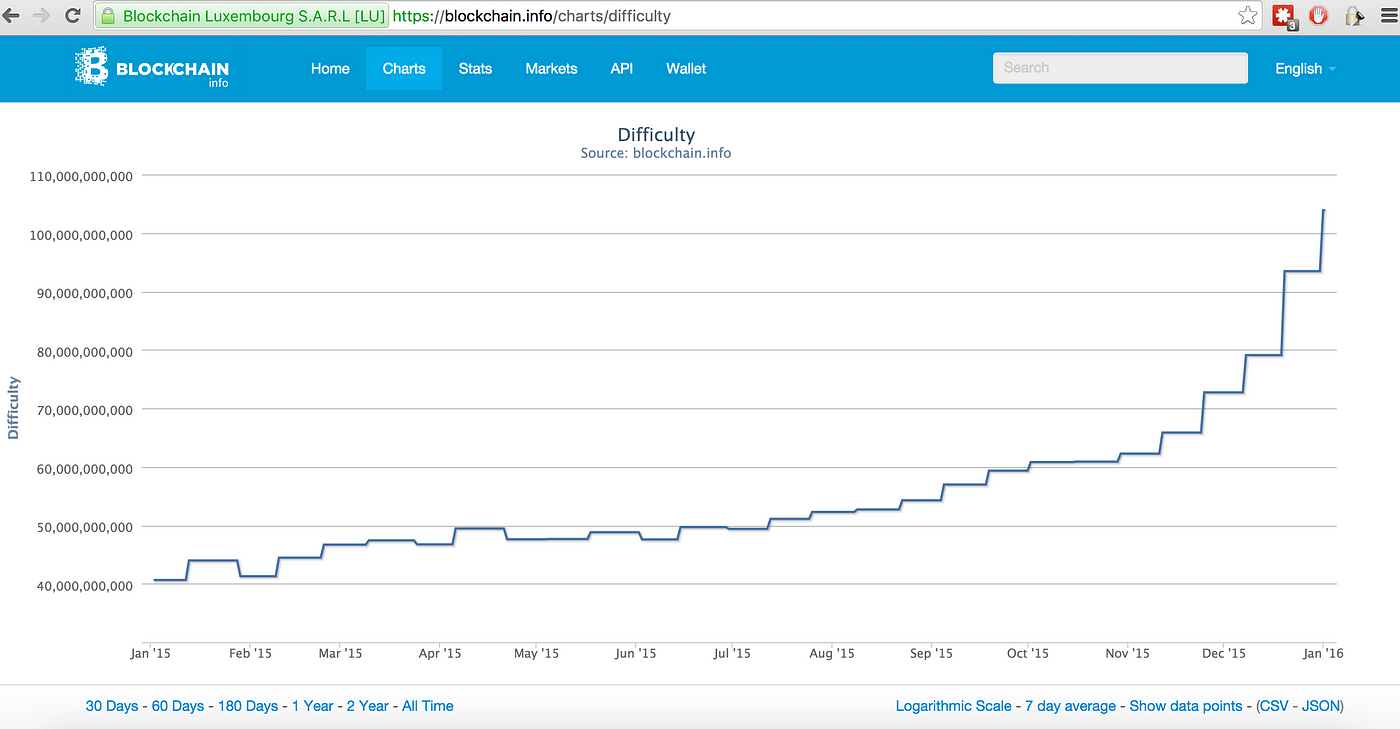This screenshot has width=1400, height=729.
Task: Expand the English language dropdown
Action: point(1305,69)
